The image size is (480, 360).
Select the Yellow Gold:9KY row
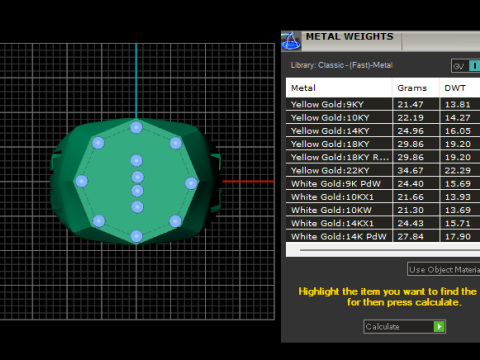point(383,104)
